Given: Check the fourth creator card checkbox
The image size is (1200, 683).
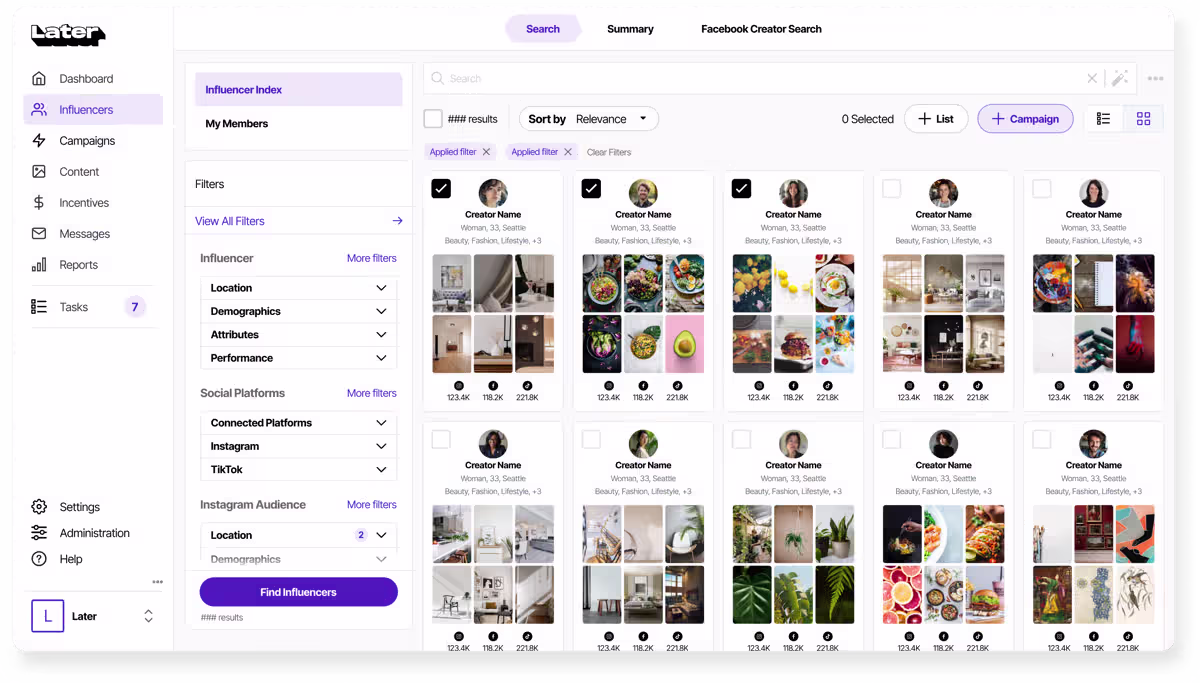Looking at the screenshot, I should 891,188.
